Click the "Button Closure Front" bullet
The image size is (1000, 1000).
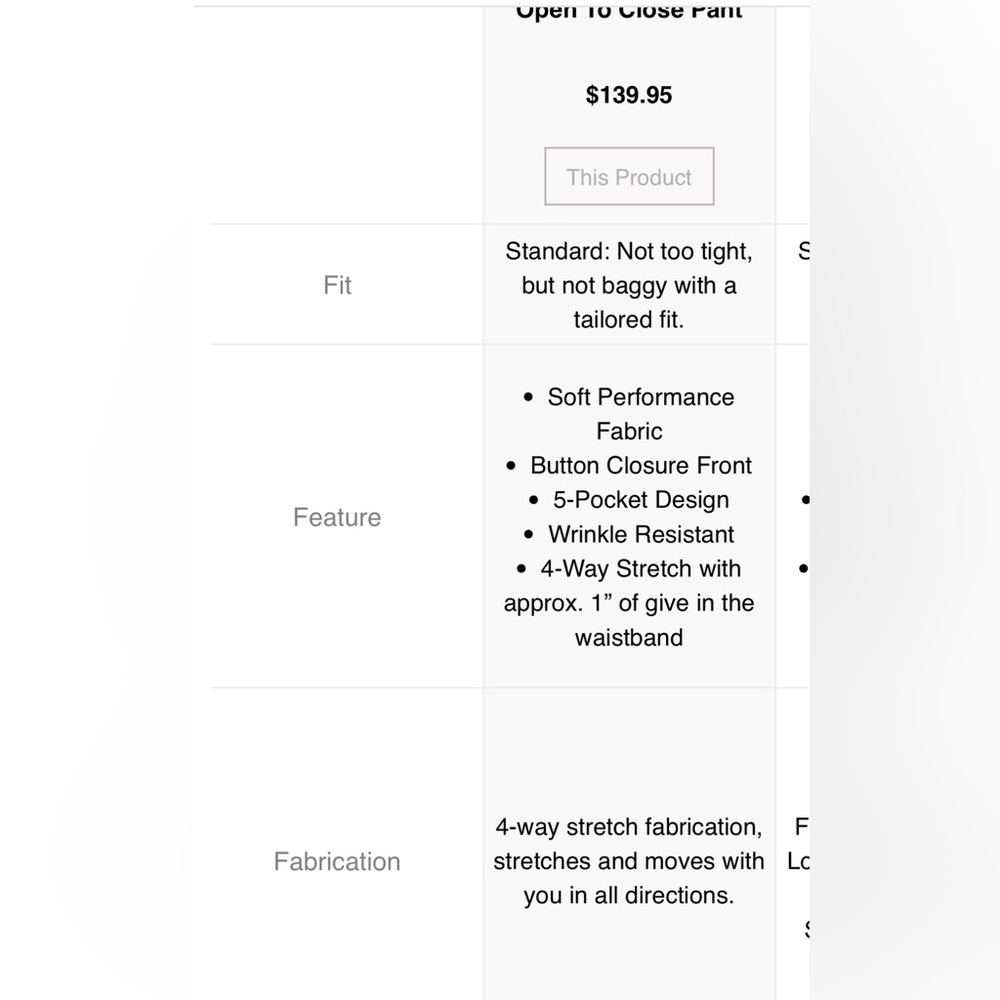[x=641, y=465]
